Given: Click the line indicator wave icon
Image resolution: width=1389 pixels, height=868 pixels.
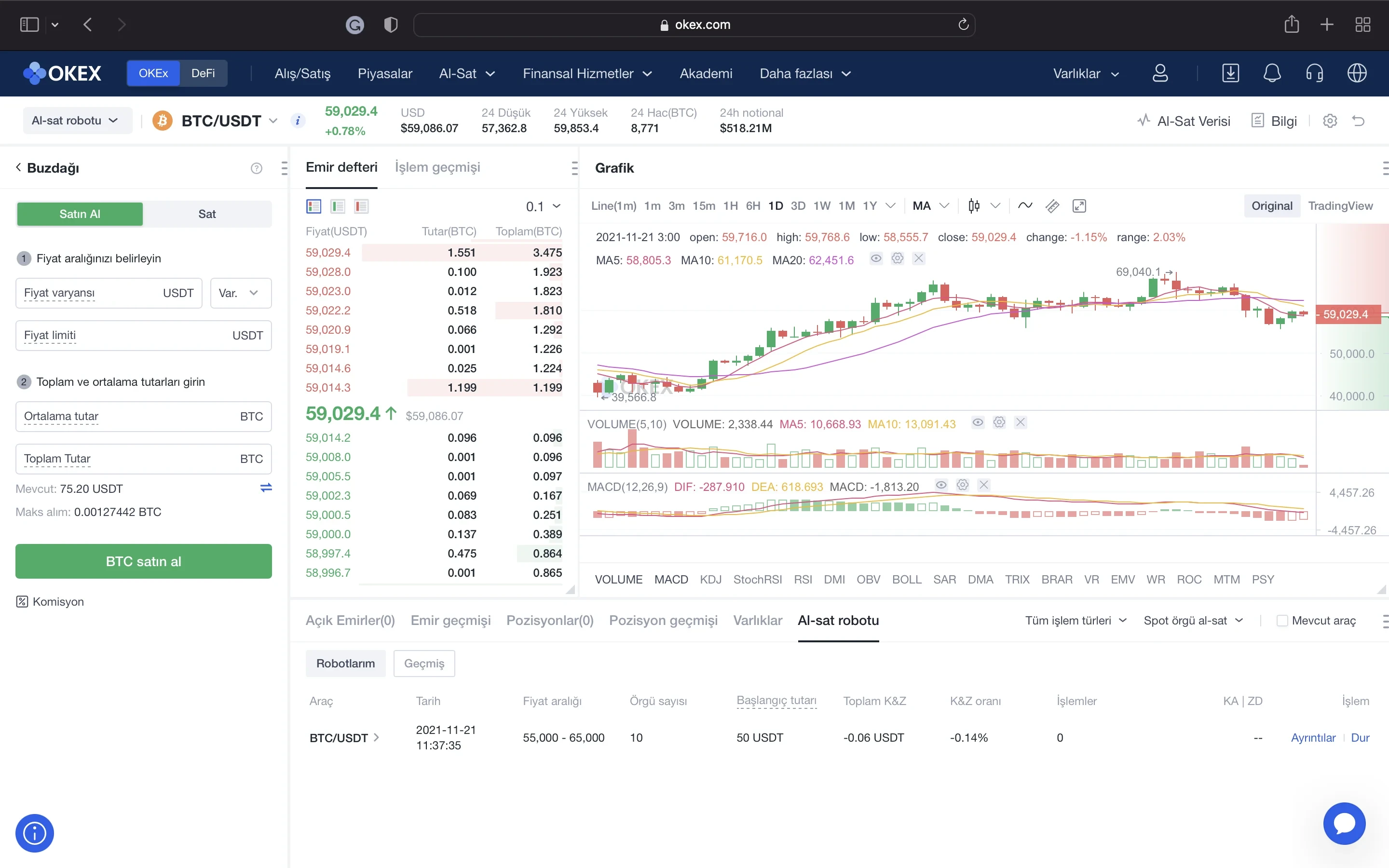Looking at the screenshot, I should tap(1025, 205).
